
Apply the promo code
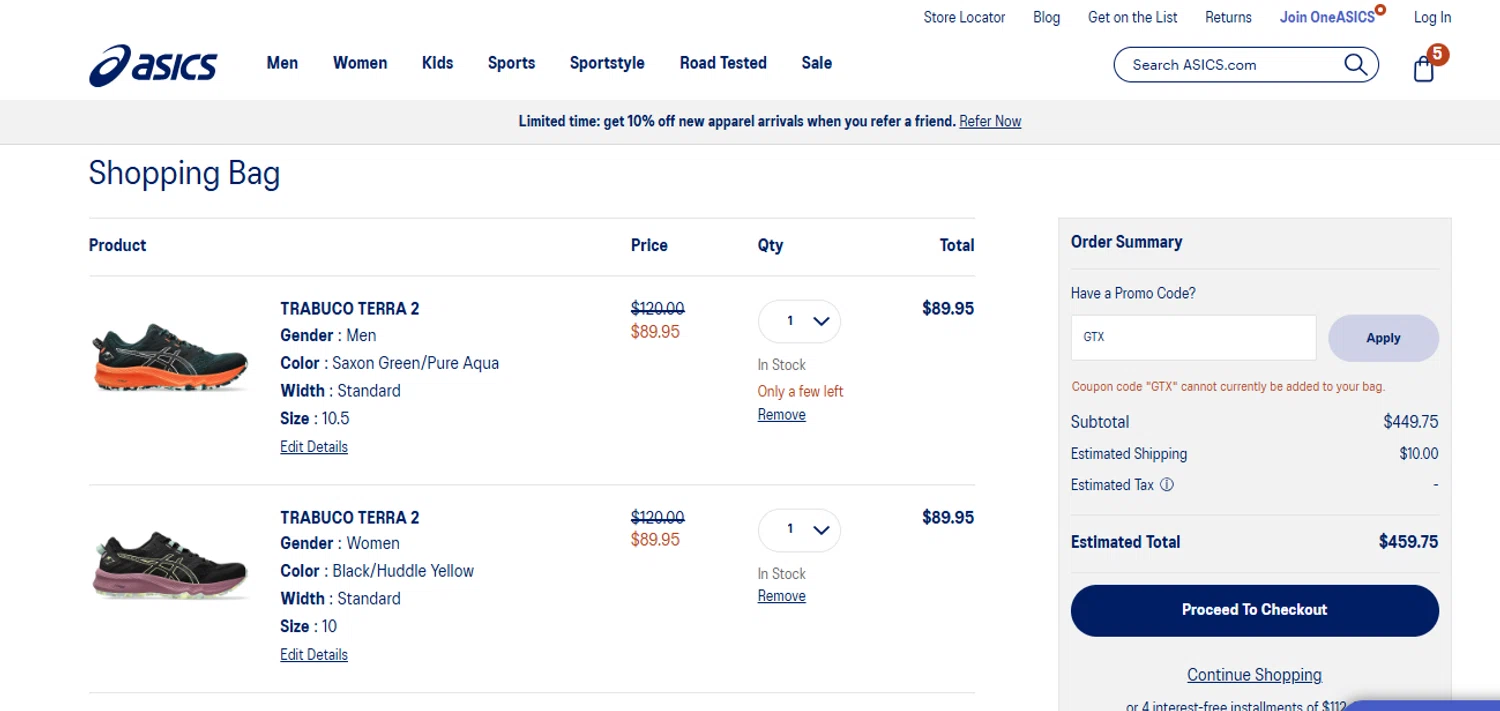tap(1383, 338)
